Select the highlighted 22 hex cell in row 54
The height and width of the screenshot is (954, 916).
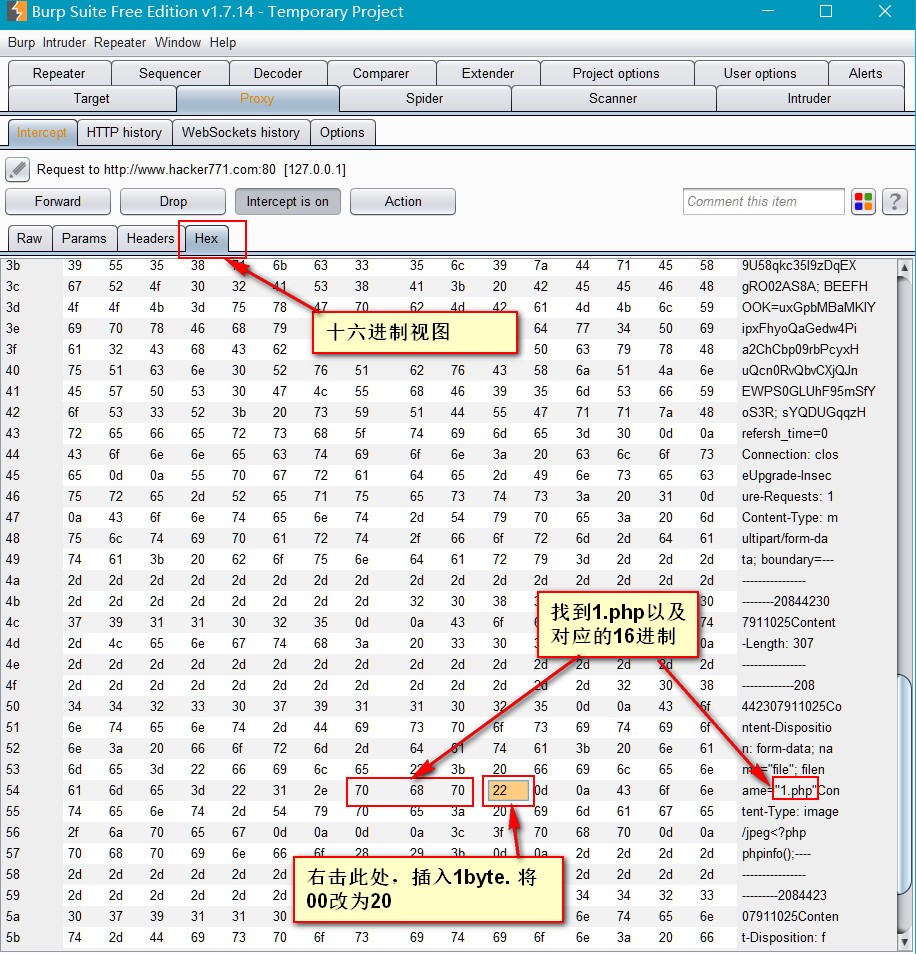tap(507, 790)
